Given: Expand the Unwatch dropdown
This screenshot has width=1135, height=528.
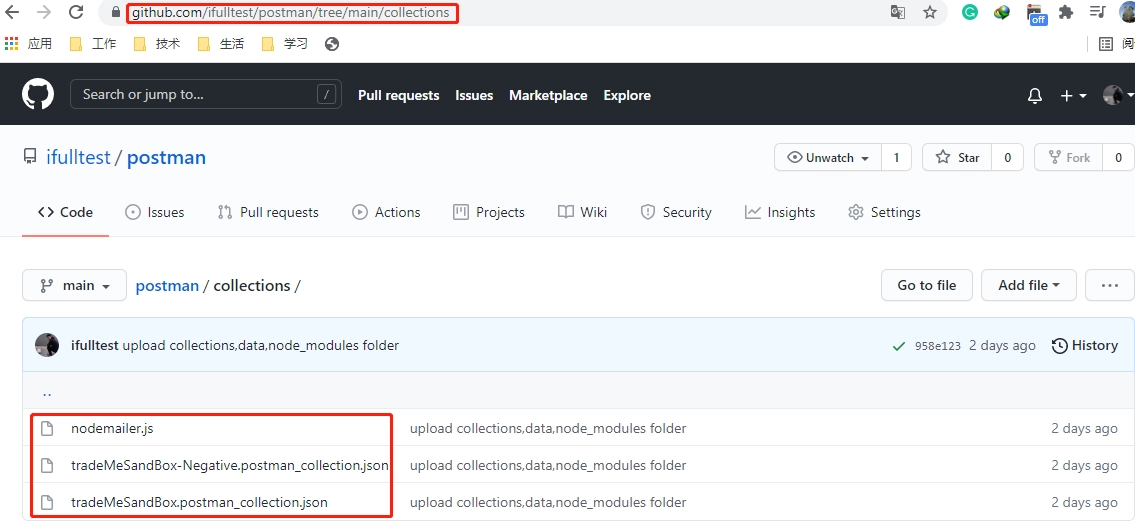Looking at the screenshot, I should [x=828, y=157].
